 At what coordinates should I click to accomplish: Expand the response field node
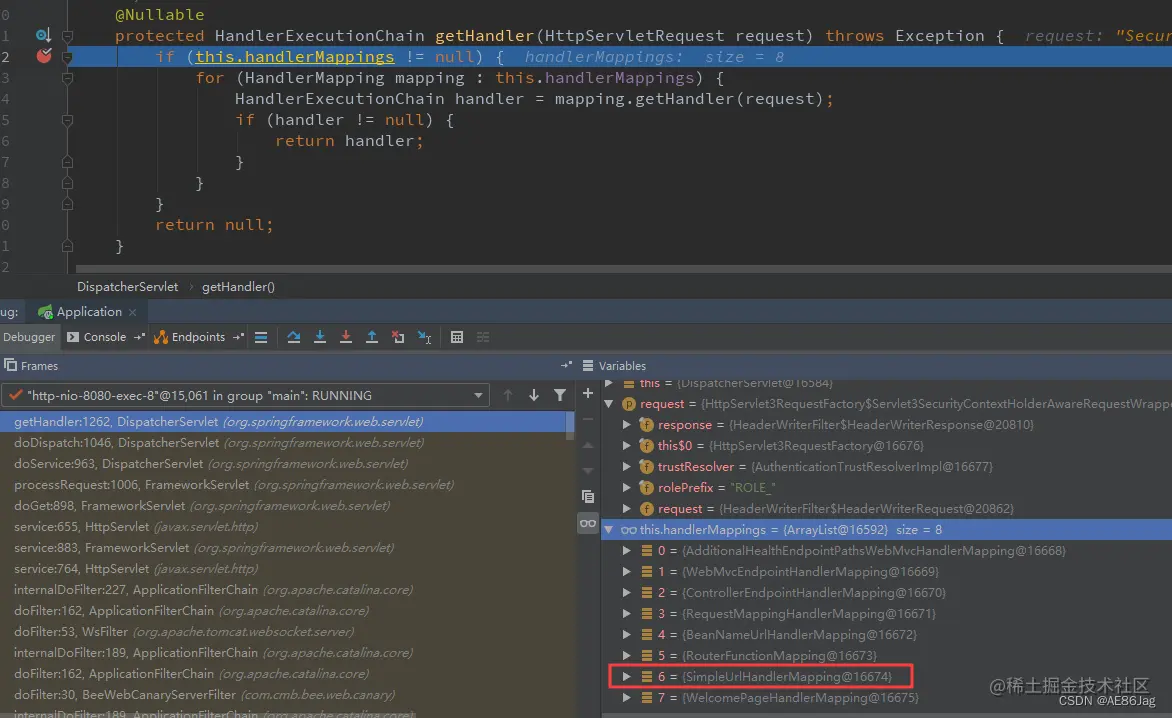(627, 424)
